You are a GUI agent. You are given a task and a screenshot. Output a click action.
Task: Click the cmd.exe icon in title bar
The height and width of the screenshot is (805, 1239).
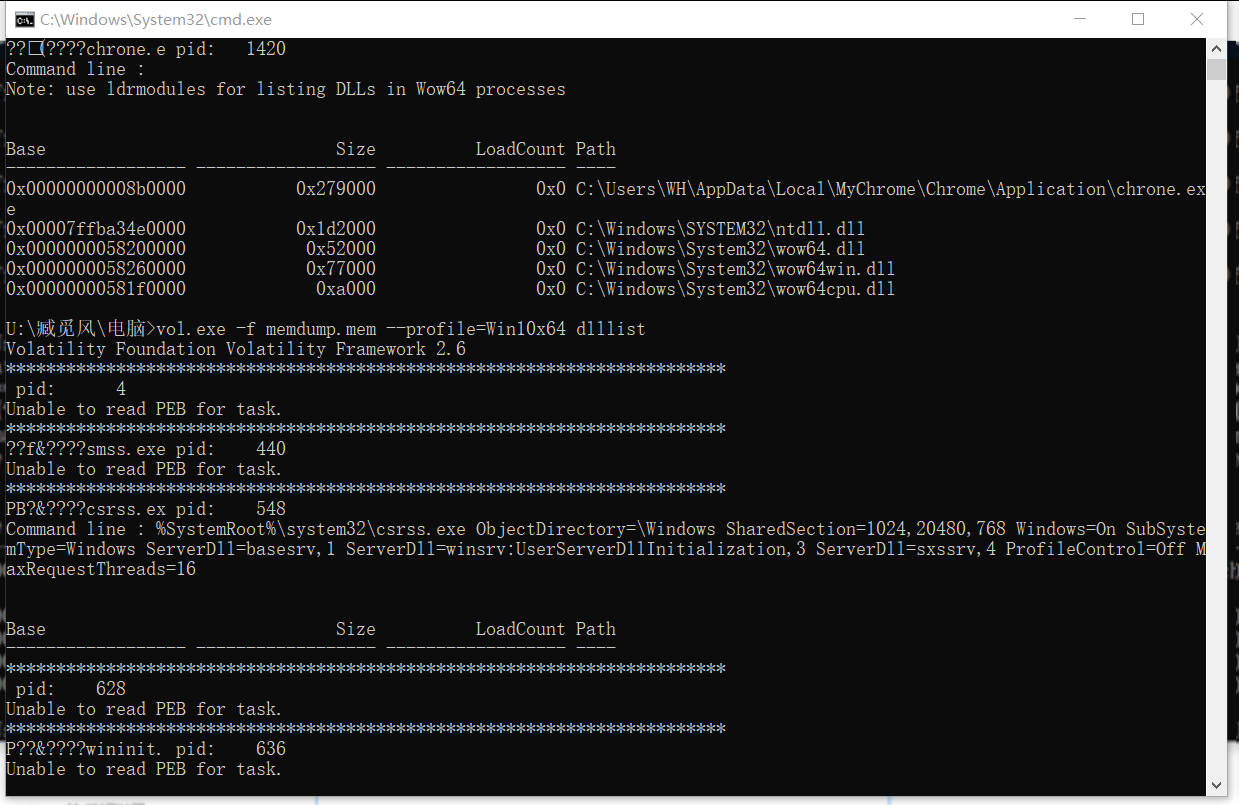coord(23,19)
